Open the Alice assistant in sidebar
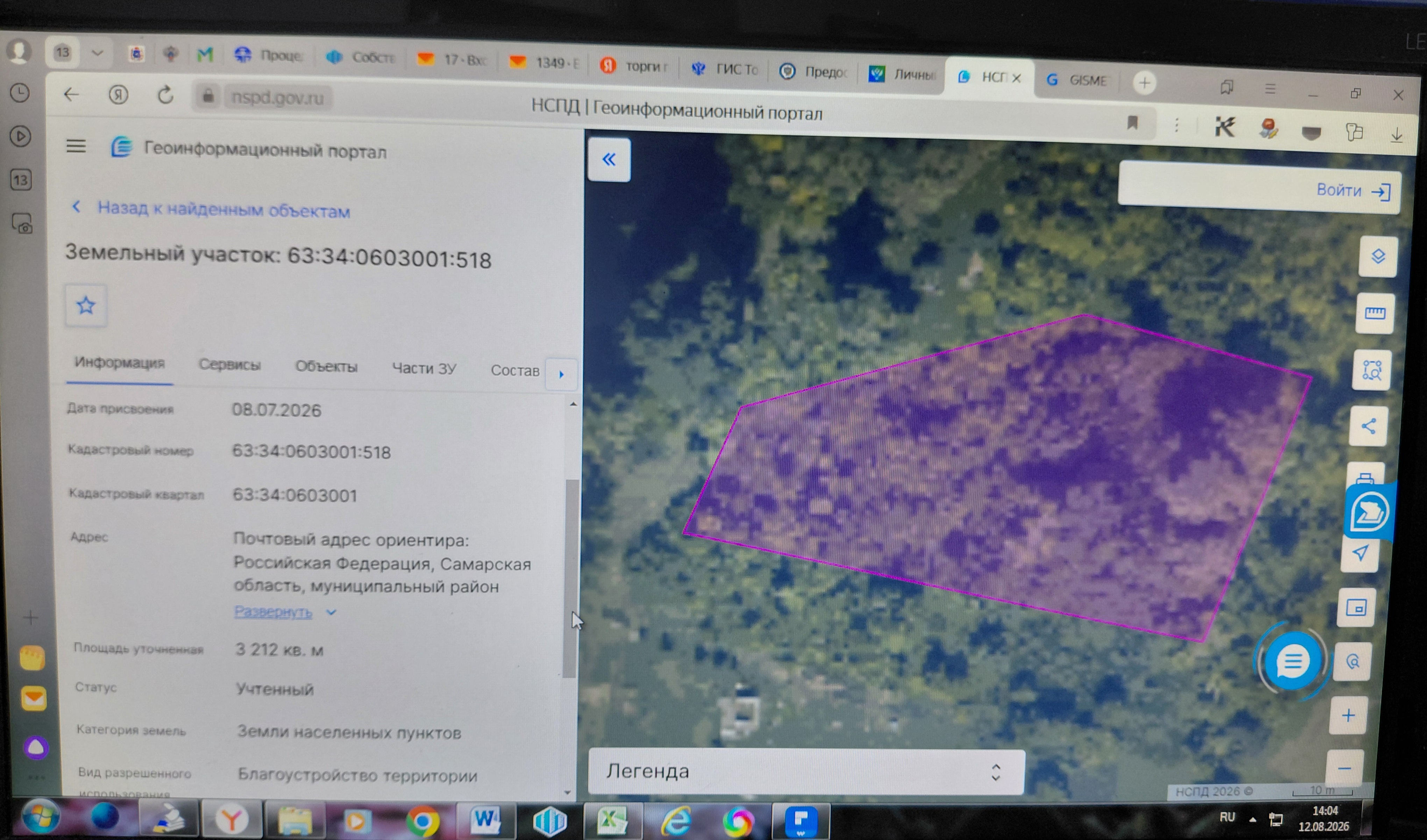Image resolution: width=1427 pixels, height=840 pixels. click(36, 748)
